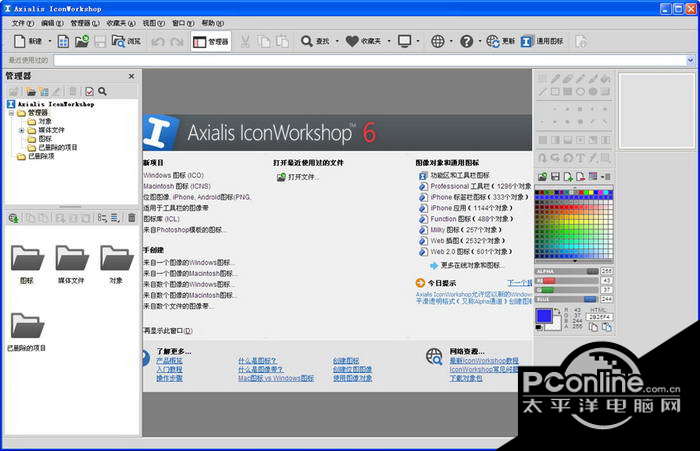Select the 图标 folder thumbnail

[x=27, y=264]
